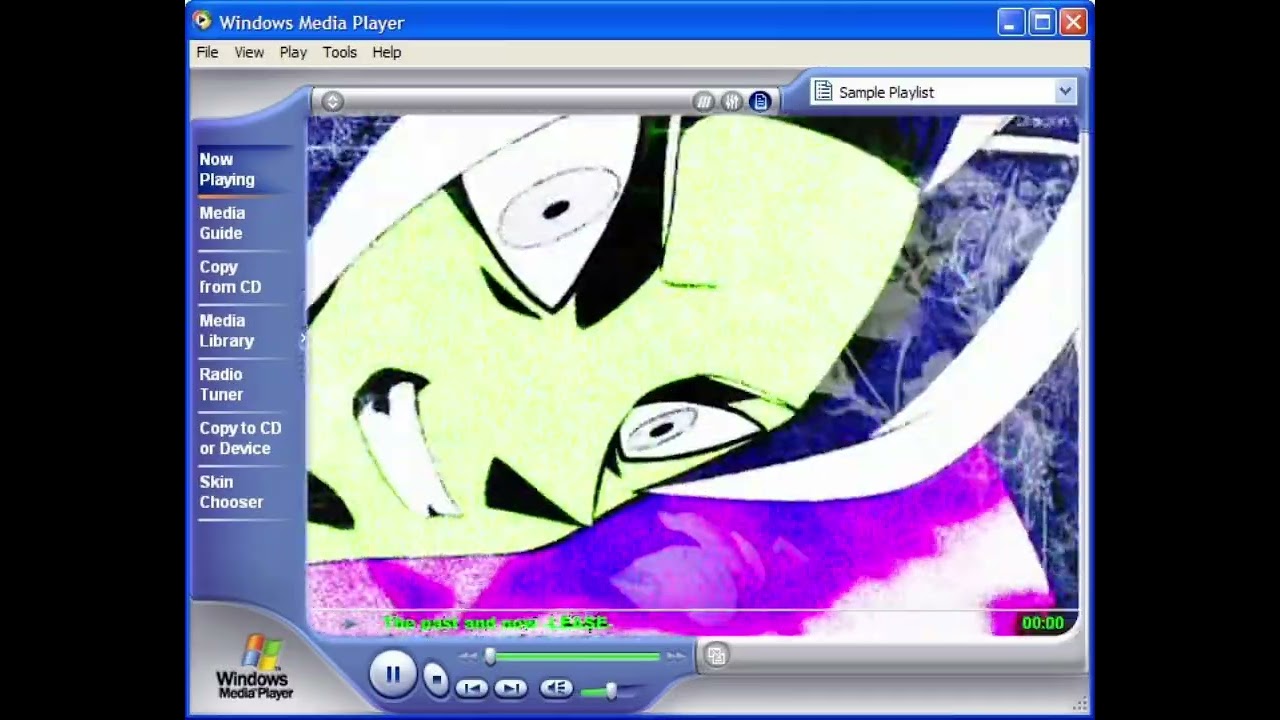The image size is (1280, 720).
Task: Click the playing video image
Action: coord(692,362)
